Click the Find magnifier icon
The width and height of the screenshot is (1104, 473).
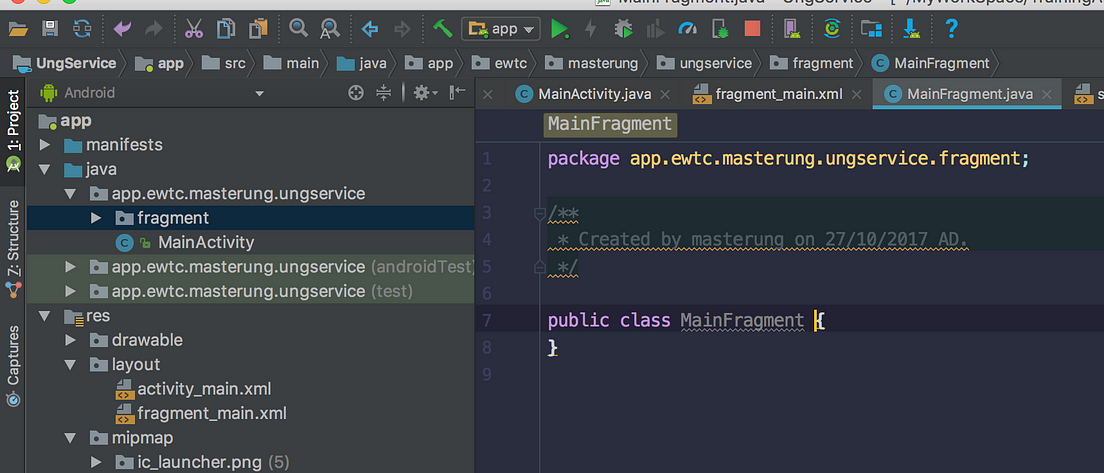299,29
